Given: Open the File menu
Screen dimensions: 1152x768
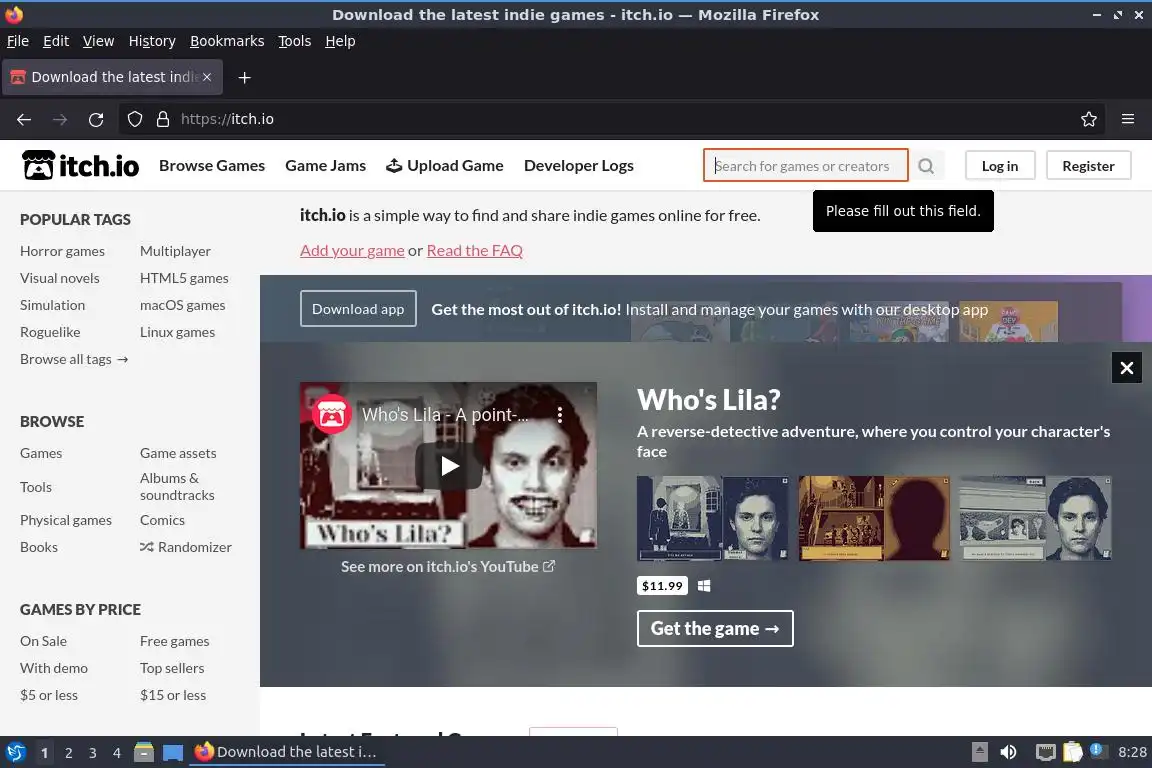Looking at the screenshot, I should coord(18,41).
